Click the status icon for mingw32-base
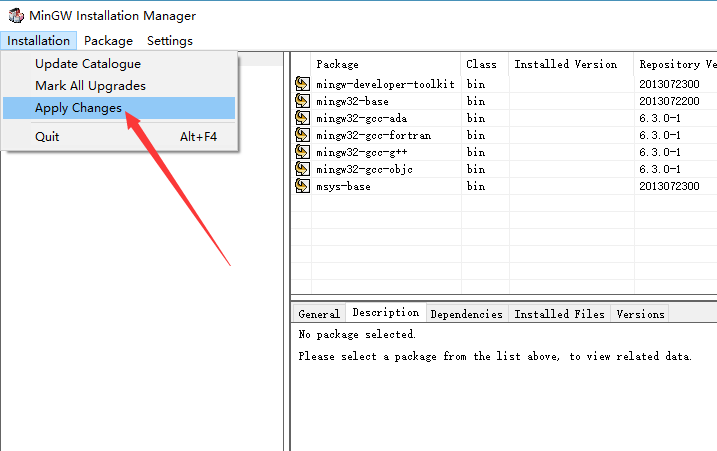Image resolution: width=717 pixels, height=451 pixels. point(302,101)
